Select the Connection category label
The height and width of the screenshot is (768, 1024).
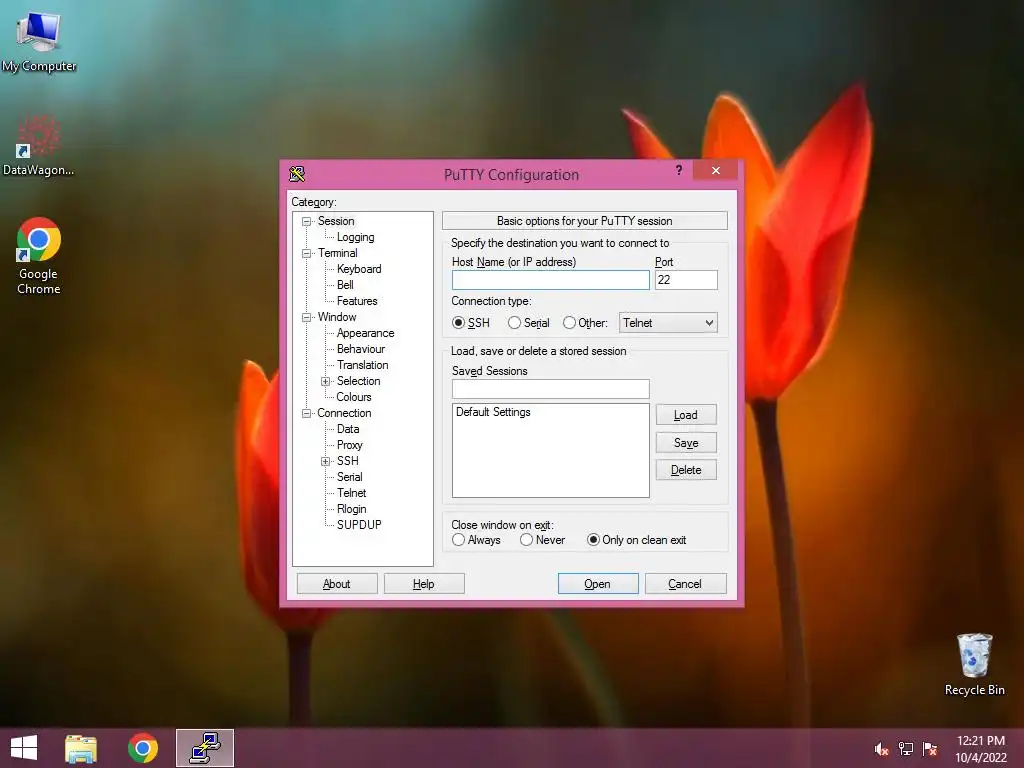pos(344,413)
